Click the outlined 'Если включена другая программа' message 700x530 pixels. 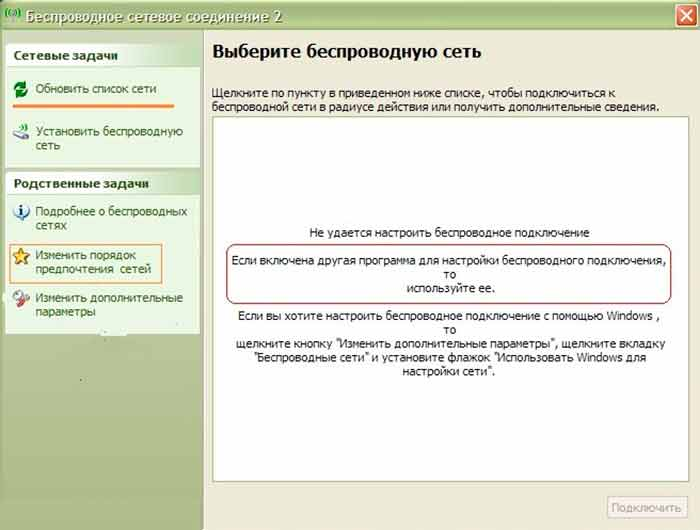point(449,274)
